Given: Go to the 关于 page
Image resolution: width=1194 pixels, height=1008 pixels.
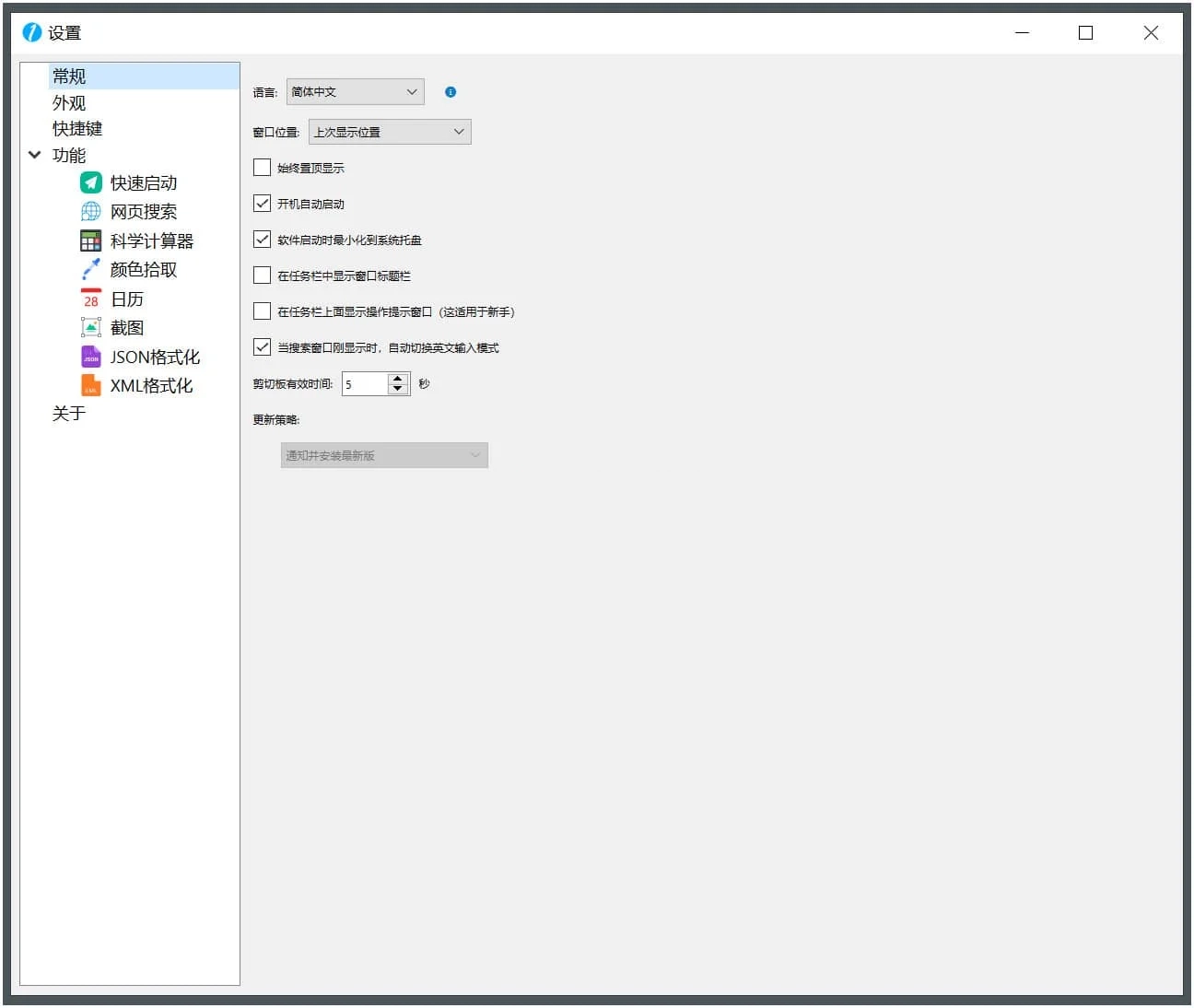Looking at the screenshot, I should 69,414.
